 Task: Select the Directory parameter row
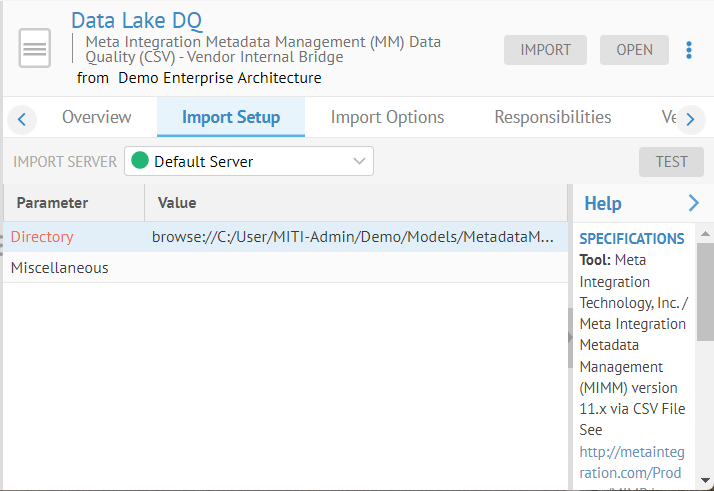(42, 237)
